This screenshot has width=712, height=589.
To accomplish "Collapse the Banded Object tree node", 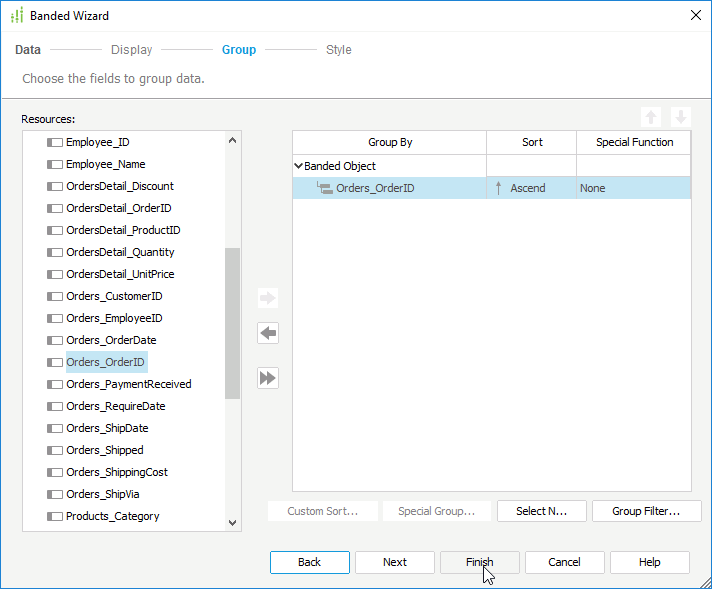I will point(298,166).
